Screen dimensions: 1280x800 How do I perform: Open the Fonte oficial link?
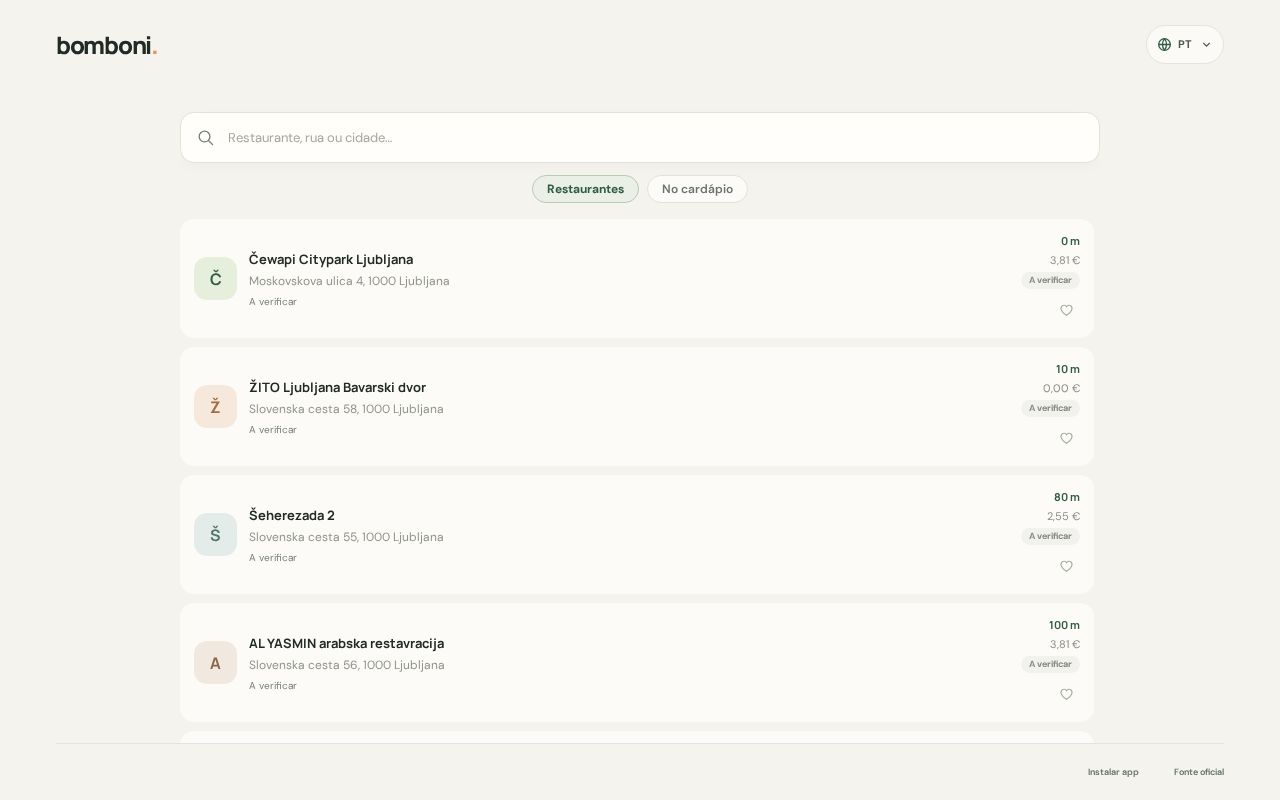click(x=1199, y=772)
